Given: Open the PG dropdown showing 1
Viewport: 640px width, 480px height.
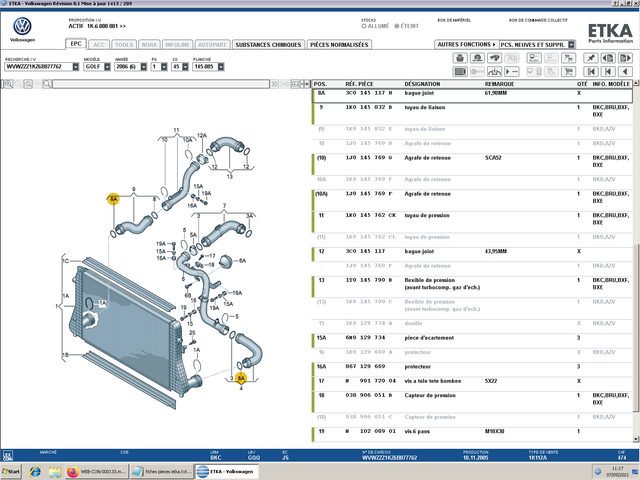Looking at the screenshot, I should pos(164,67).
